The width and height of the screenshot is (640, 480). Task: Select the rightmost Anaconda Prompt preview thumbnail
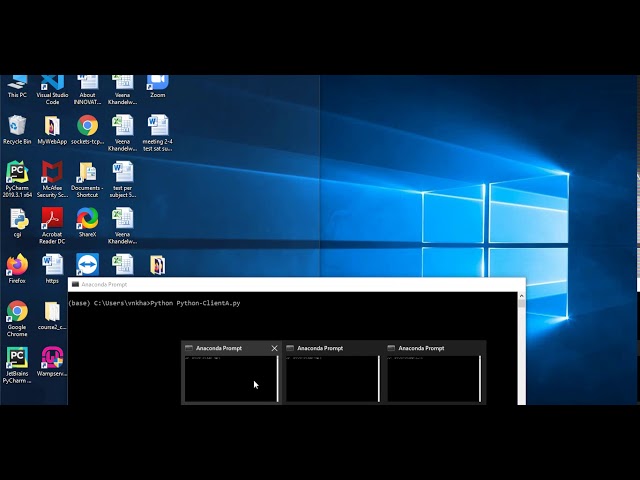[x=433, y=377]
